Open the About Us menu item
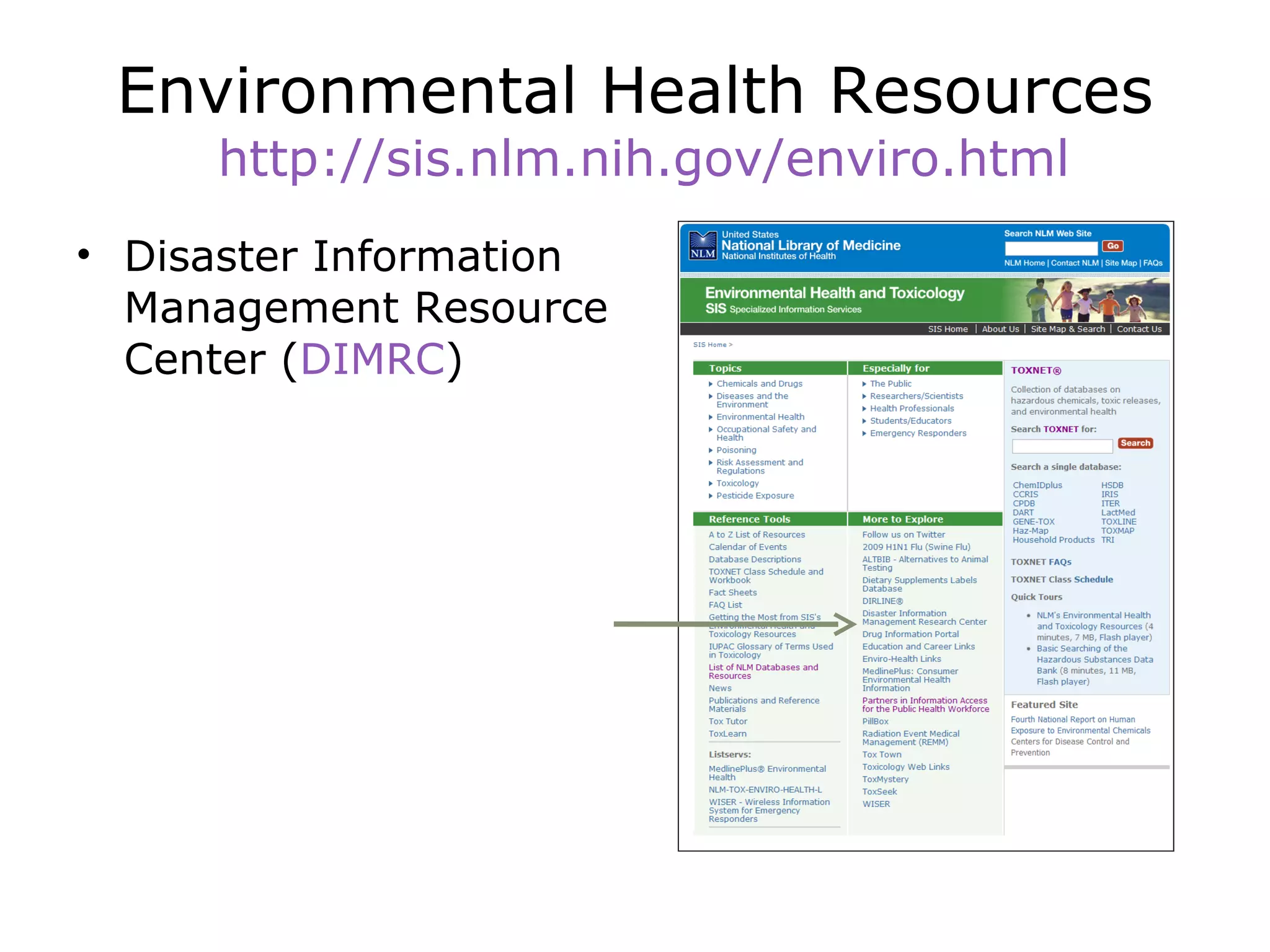Screen dimensions: 1270x952 pyautogui.click(x=1000, y=329)
